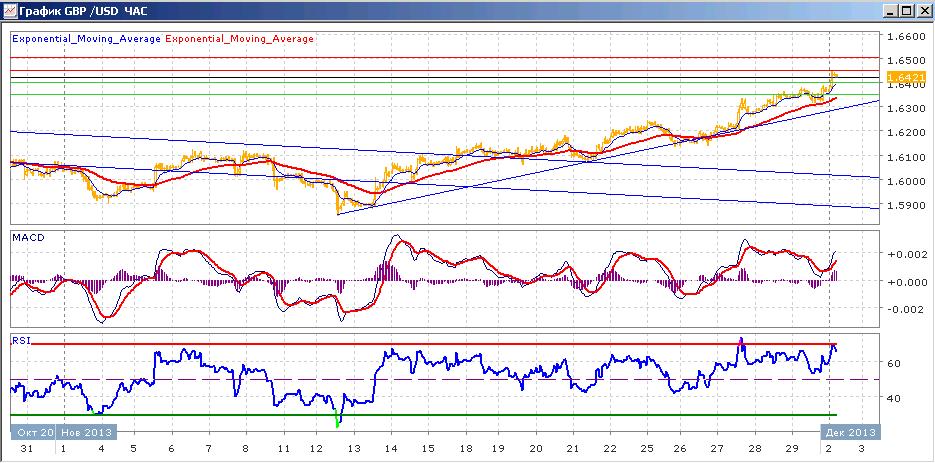Click the red Exponential_Moving_Average legend label
This screenshot has height=463, width=935.
[239, 39]
